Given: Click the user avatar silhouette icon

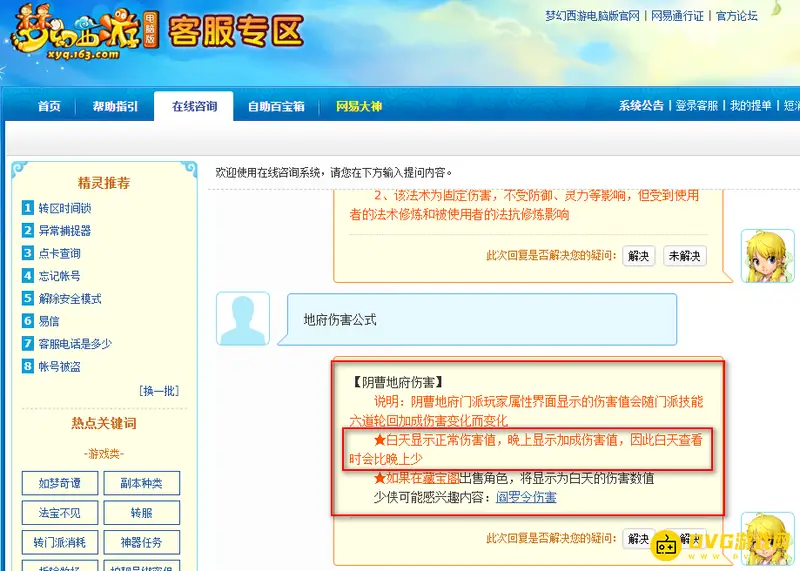Looking at the screenshot, I should pos(243,318).
